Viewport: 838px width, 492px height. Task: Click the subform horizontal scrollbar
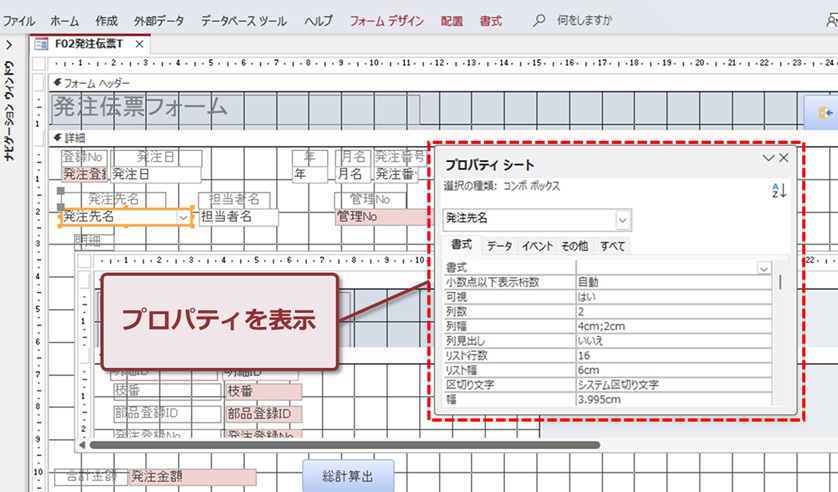[x=345, y=445]
